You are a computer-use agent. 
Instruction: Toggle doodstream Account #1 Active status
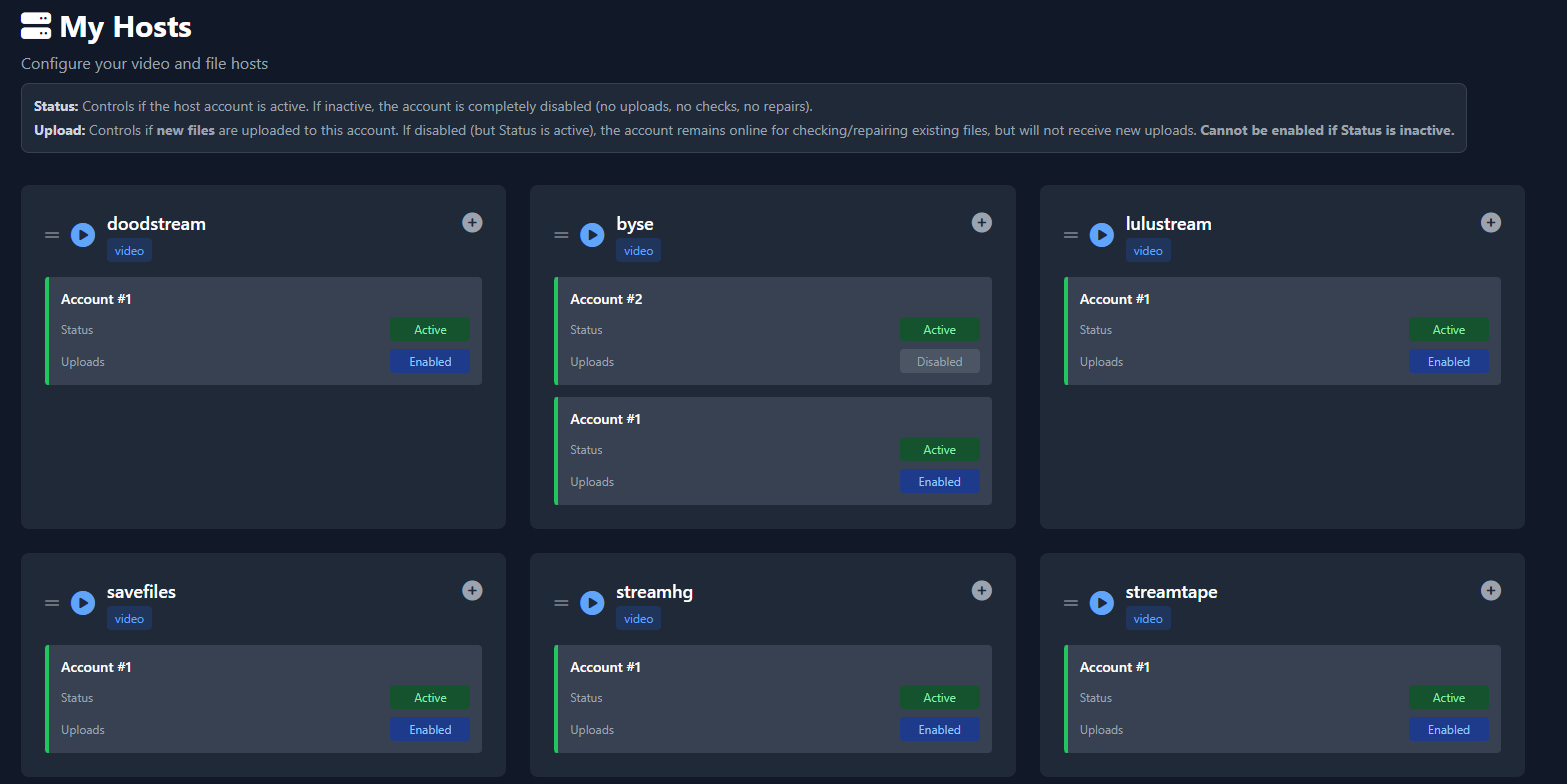coord(430,330)
